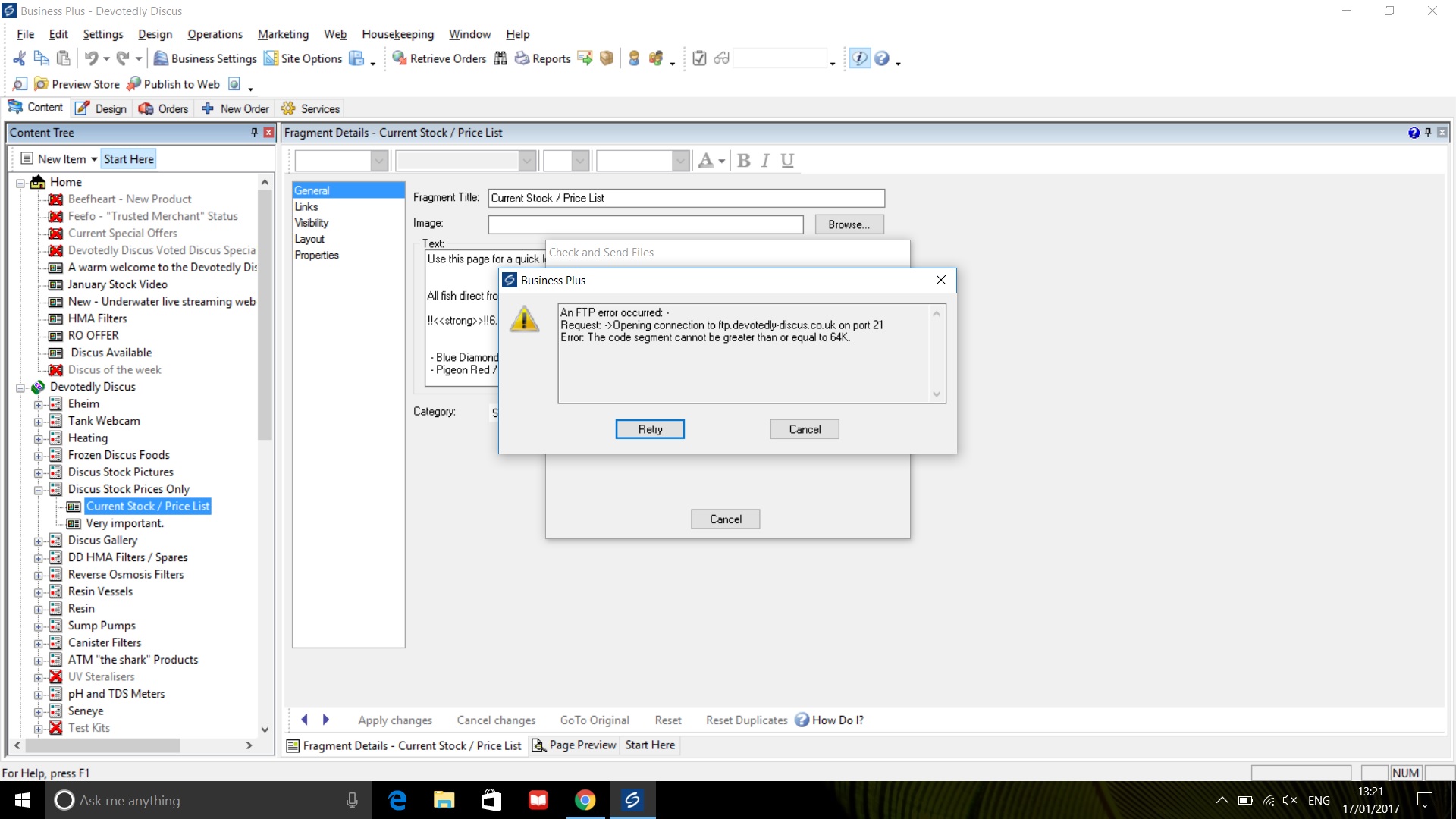Expand the Eheim tree node

tap(38, 404)
